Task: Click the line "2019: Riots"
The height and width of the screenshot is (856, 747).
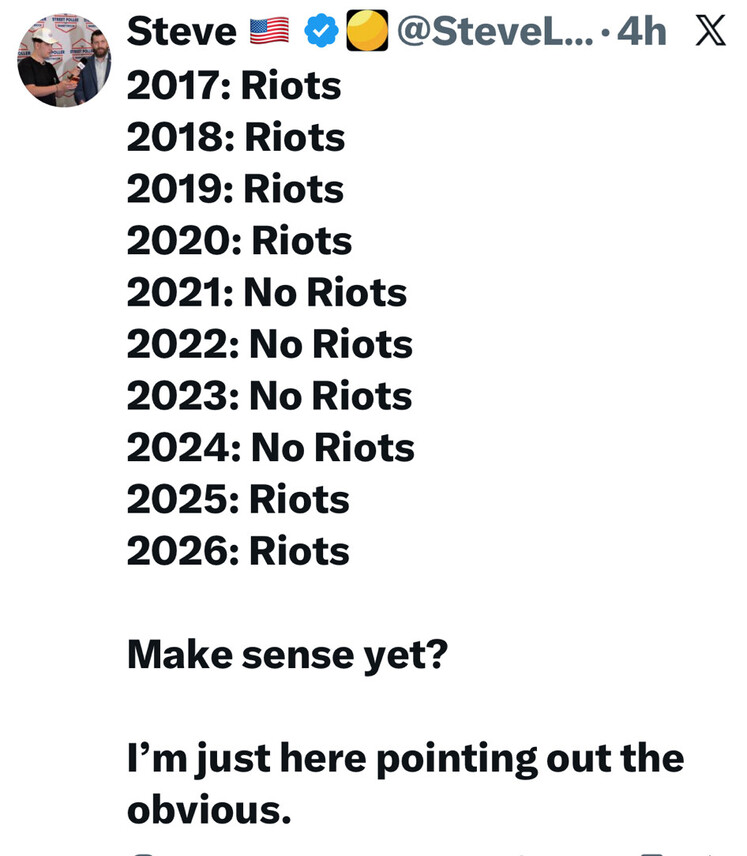Action: (x=236, y=189)
